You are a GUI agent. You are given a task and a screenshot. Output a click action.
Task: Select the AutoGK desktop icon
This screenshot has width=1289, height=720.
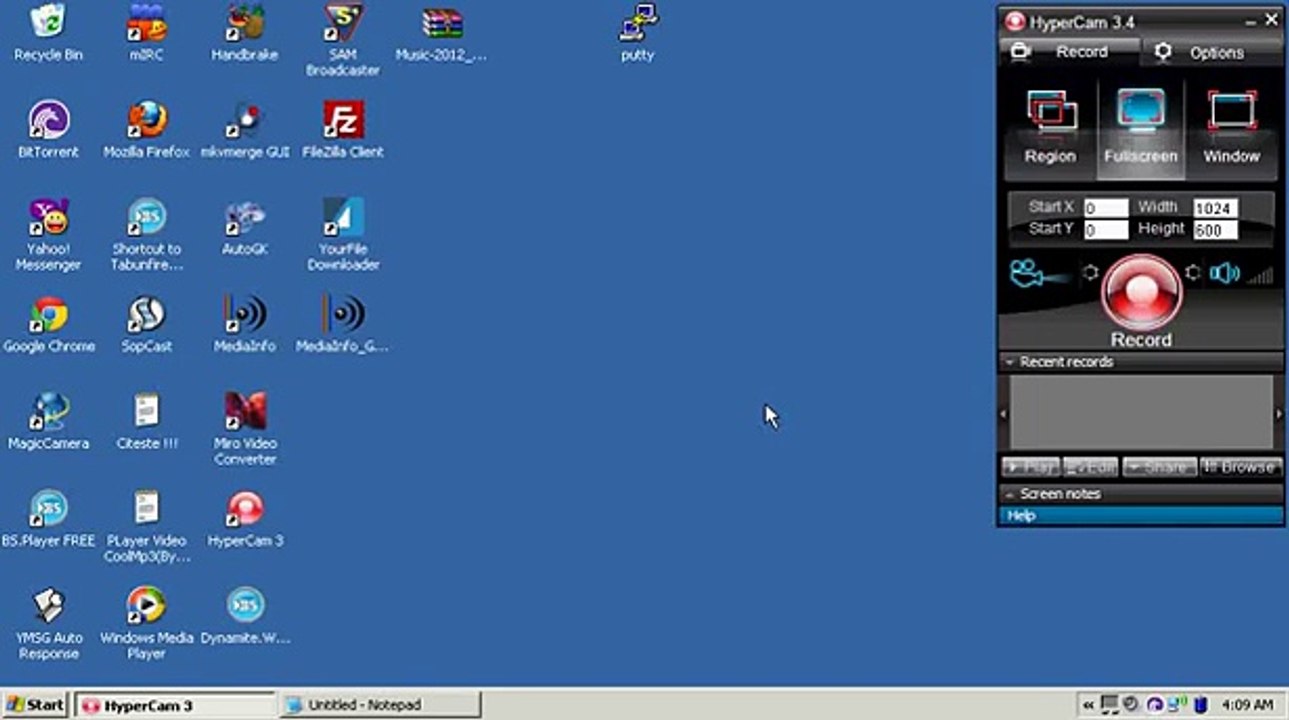click(244, 226)
